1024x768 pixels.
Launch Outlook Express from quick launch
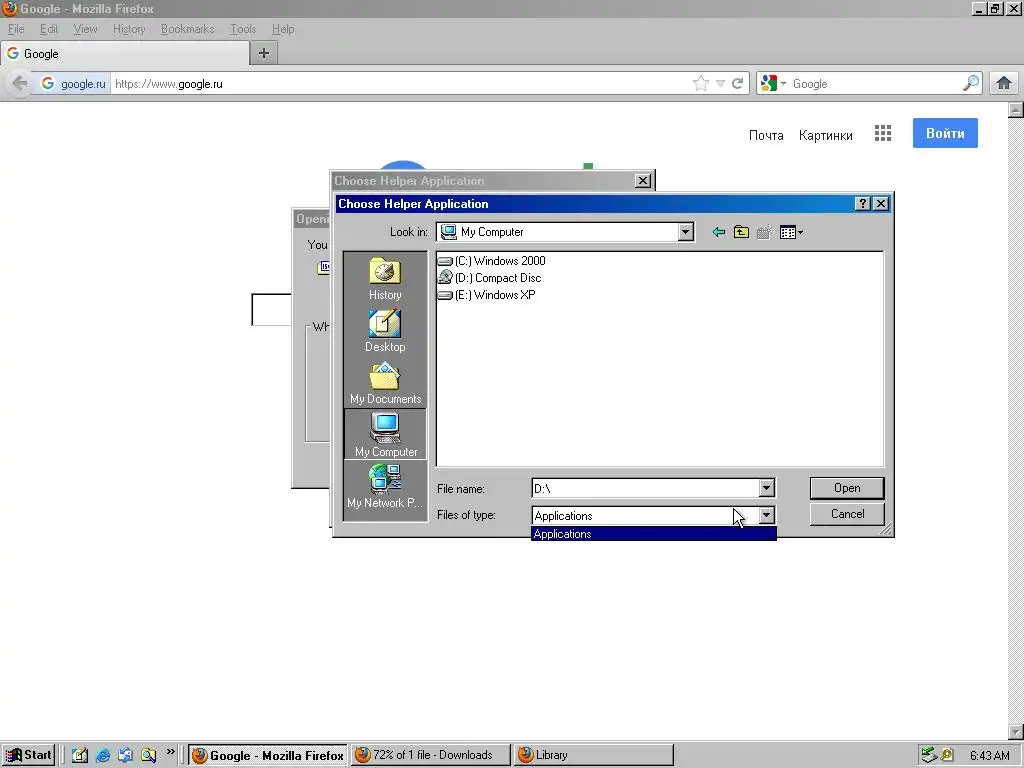(125, 755)
